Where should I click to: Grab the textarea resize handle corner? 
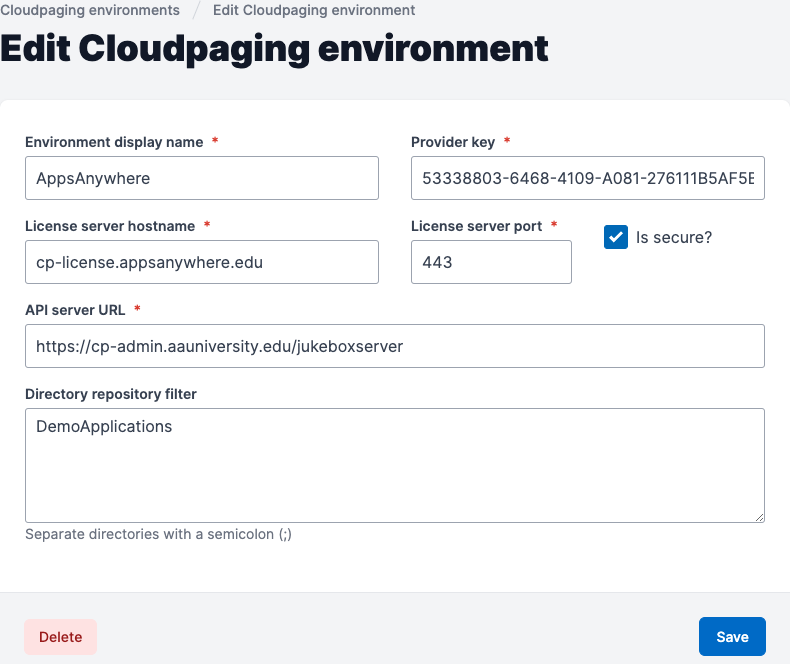pyautogui.click(x=760, y=517)
